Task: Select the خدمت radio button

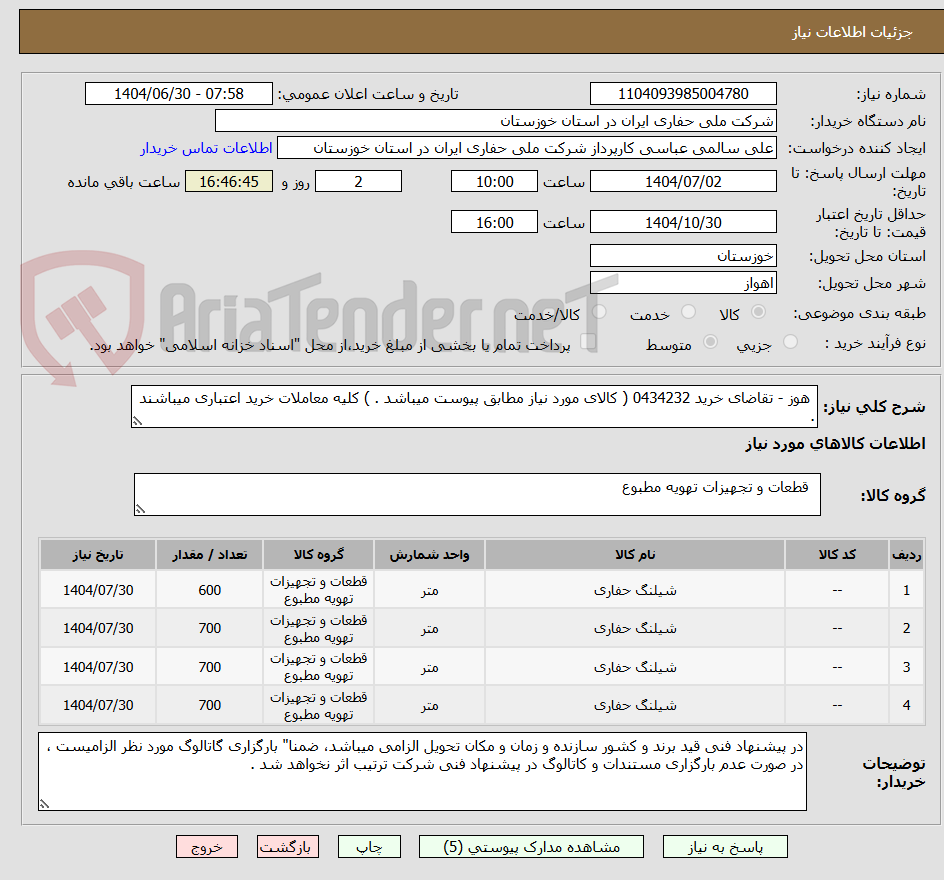Action: [x=688, y=312]
